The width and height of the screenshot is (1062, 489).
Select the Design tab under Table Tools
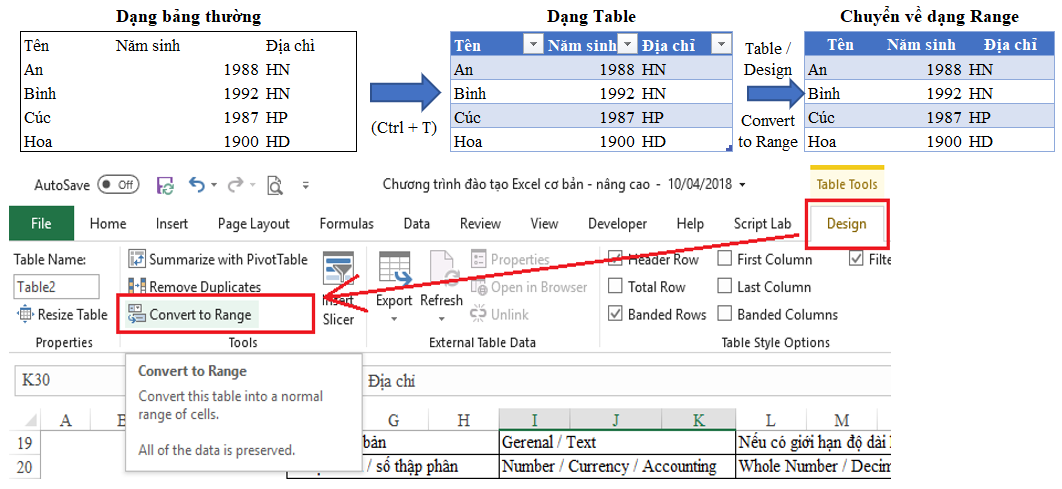[x=846, y=224]
